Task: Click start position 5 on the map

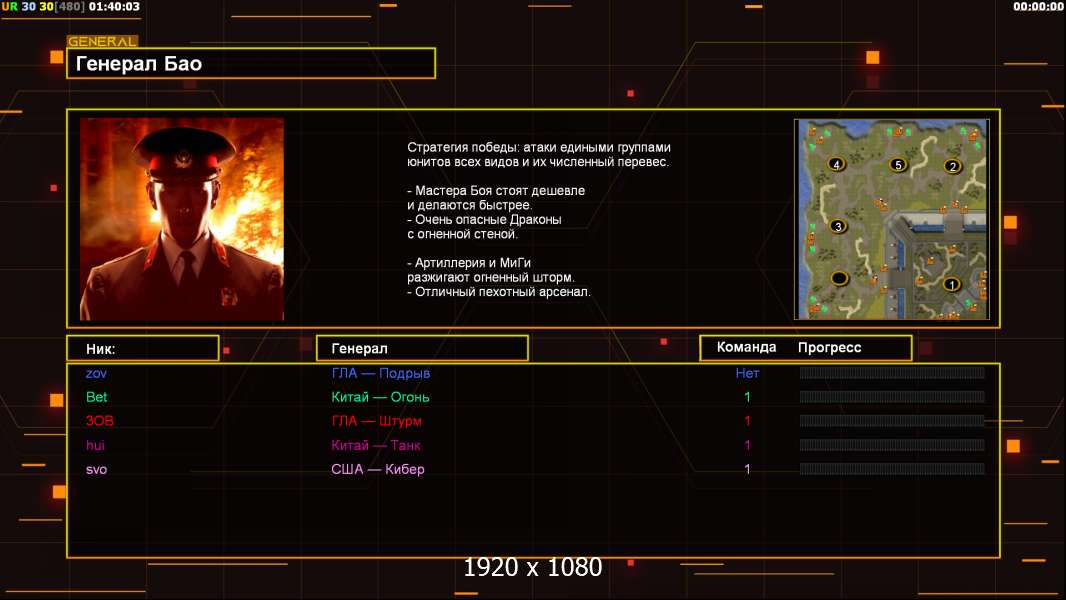Action: click(898, 164)
